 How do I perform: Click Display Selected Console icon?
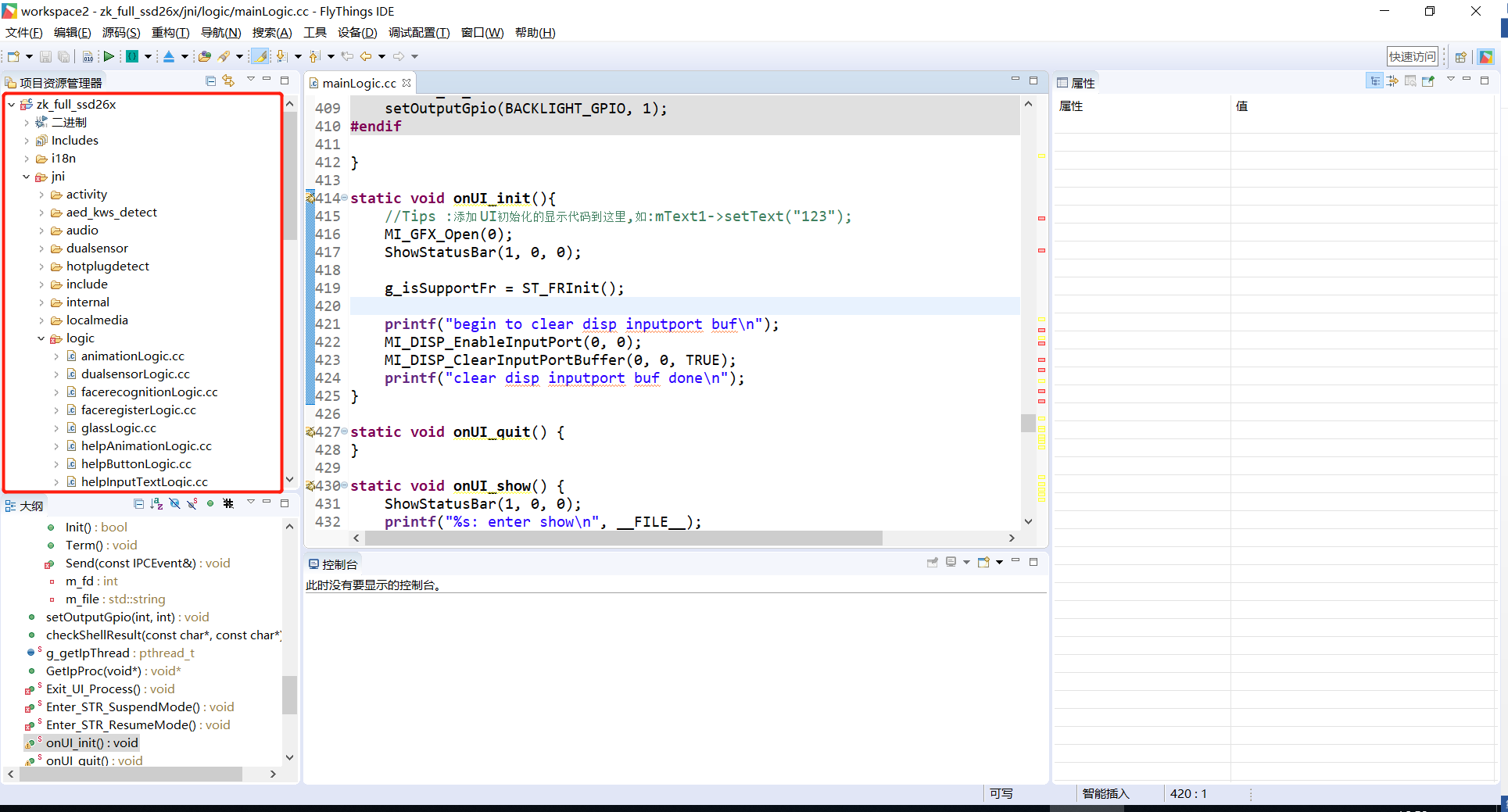click(951, 563)
